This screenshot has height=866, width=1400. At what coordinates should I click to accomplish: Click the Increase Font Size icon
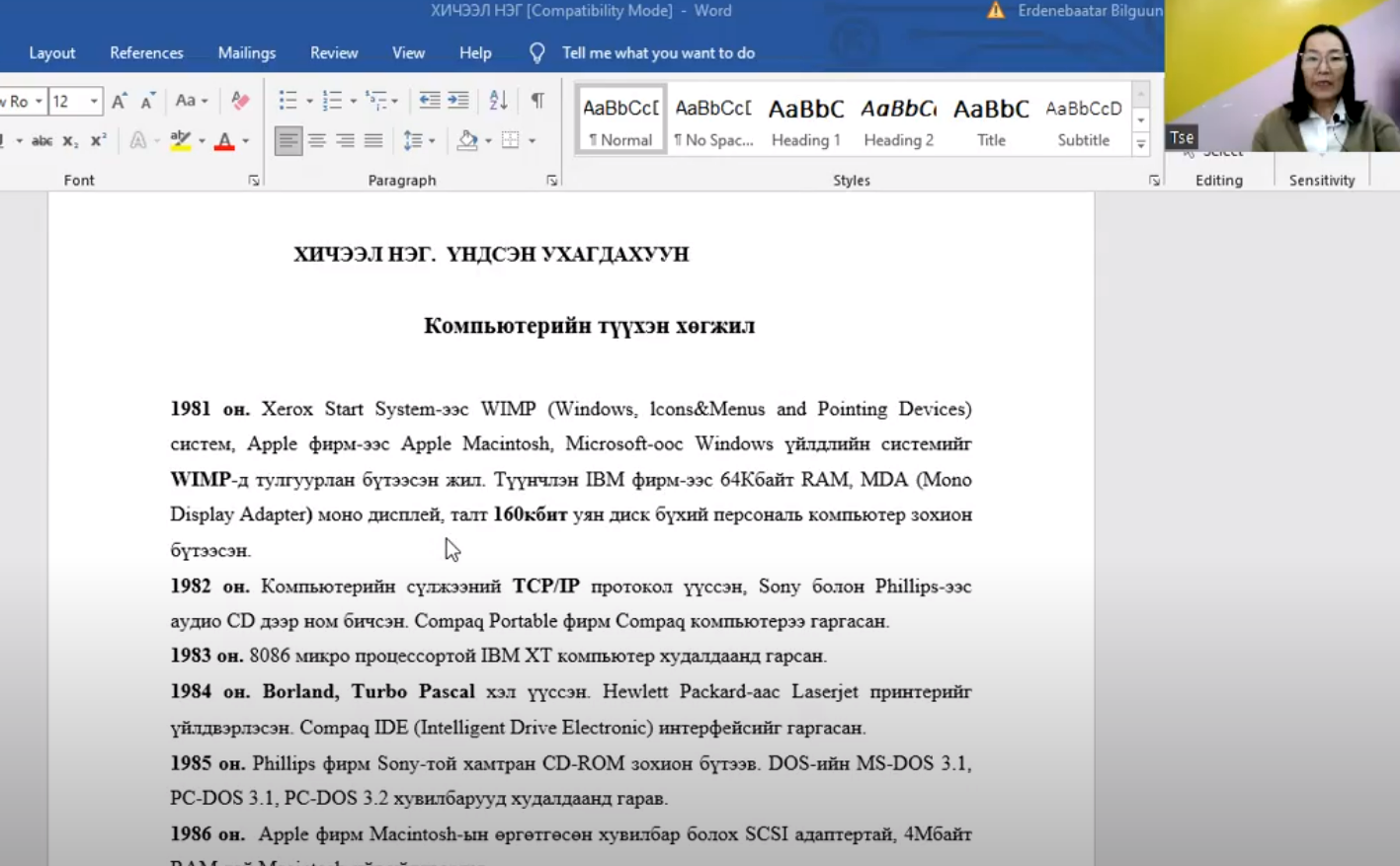tap(119, 101)
